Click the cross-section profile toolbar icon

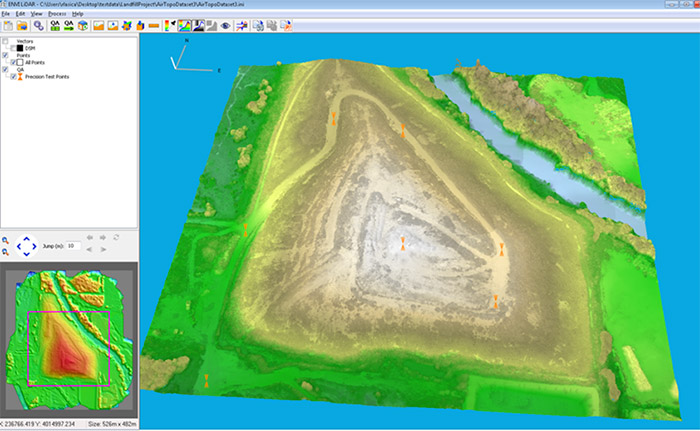tap(243, 25)
